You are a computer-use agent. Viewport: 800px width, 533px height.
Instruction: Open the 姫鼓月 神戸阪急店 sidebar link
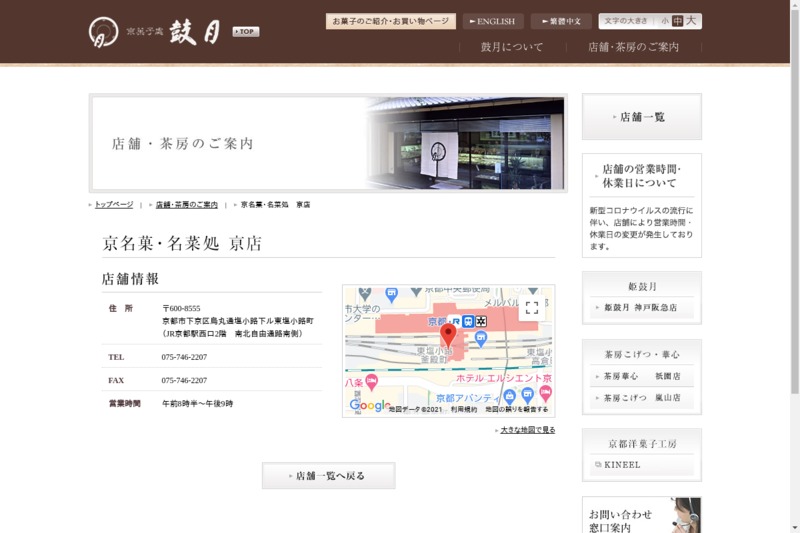point(641,308)
